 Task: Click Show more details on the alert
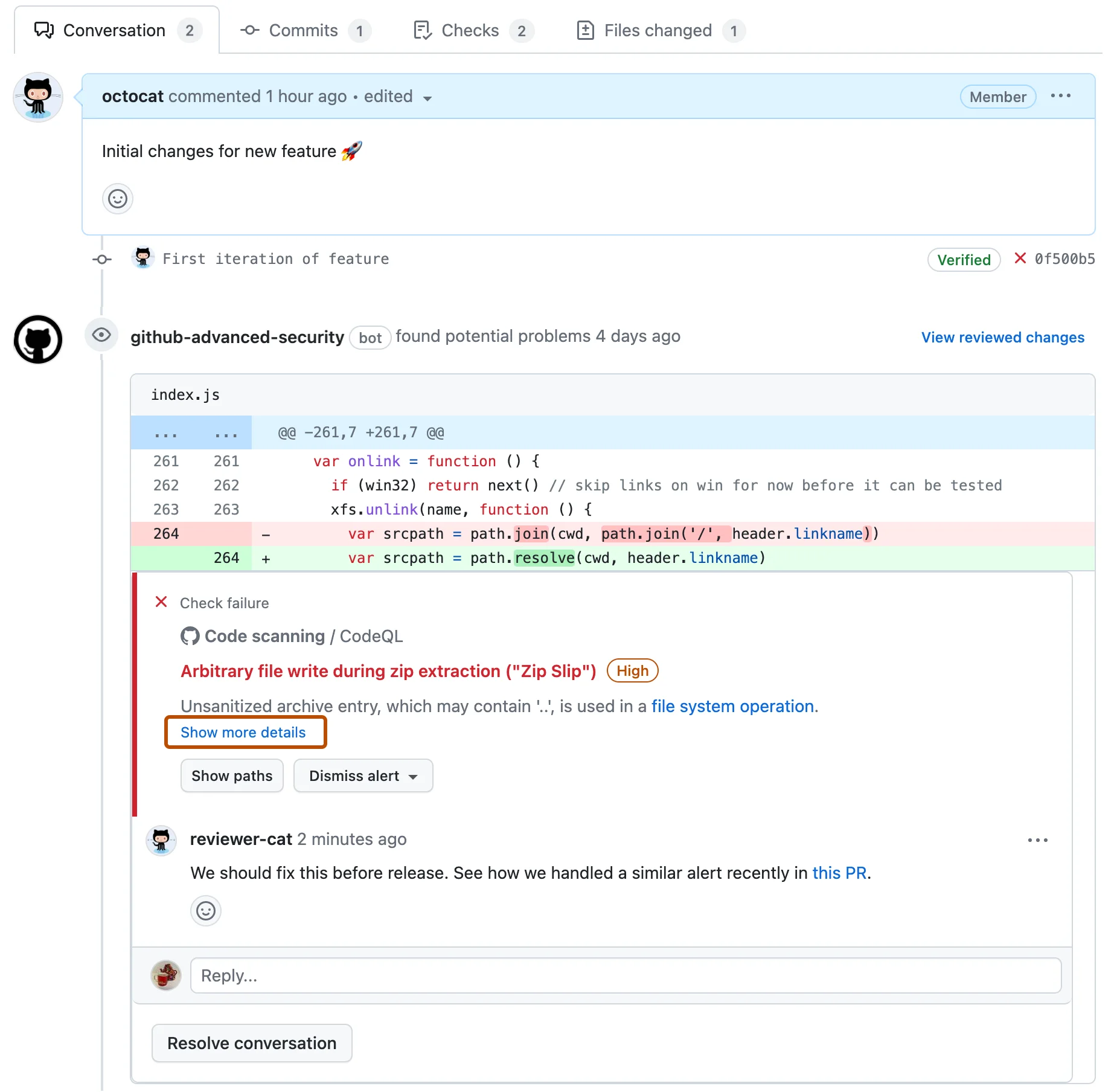[244, 732]
